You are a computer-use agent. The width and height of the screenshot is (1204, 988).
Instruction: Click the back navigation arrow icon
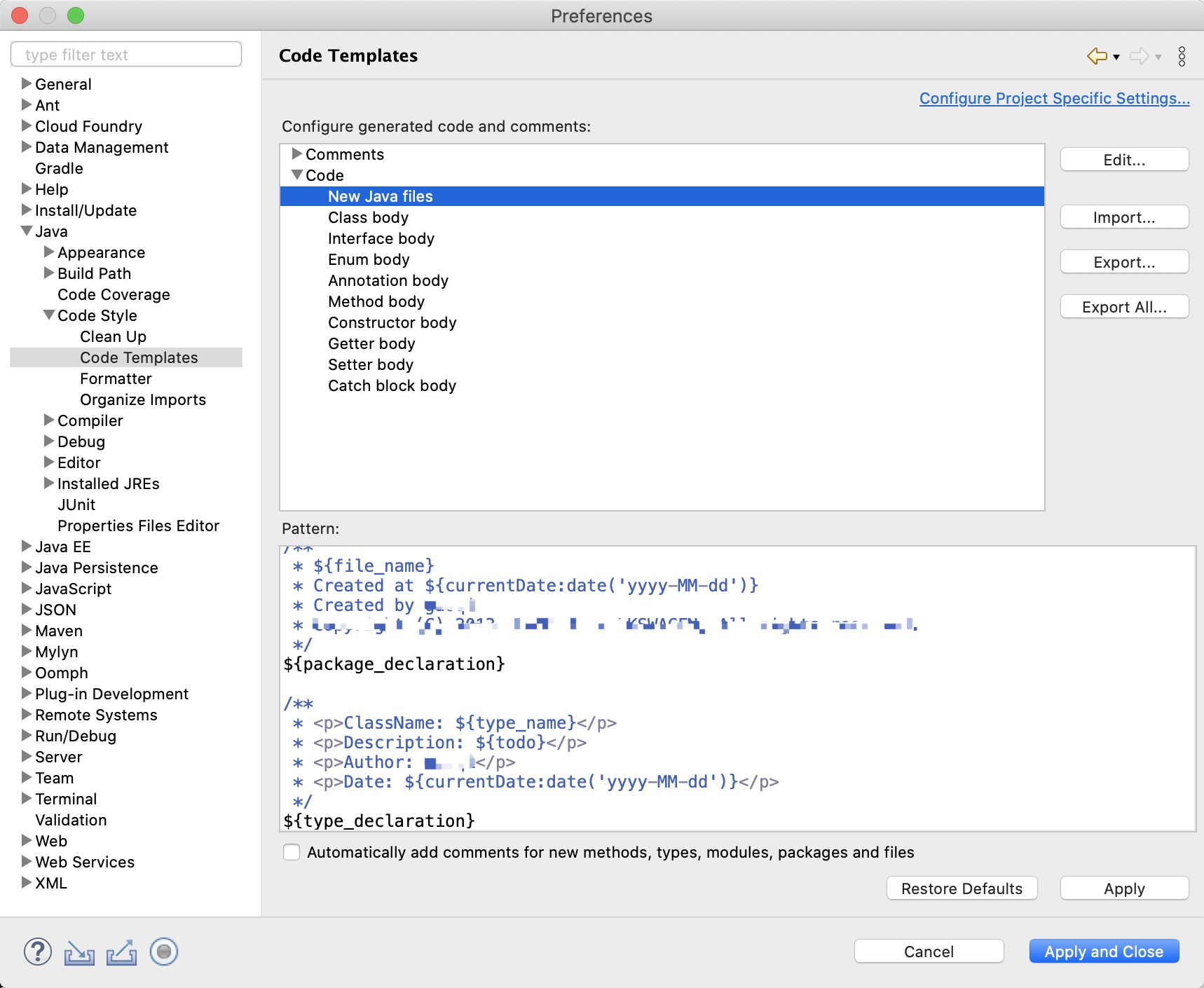click(1097, 56)
